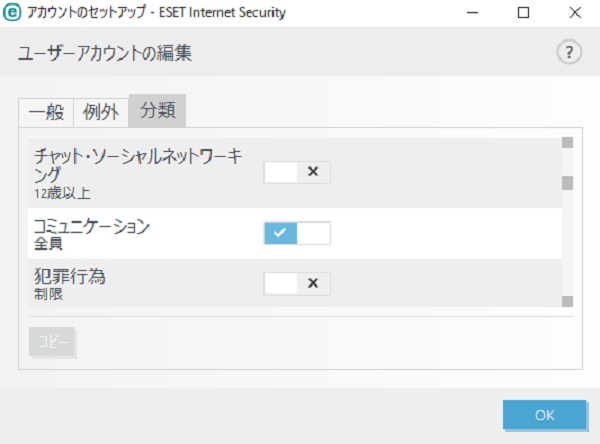Click the scrollbar thumb in category list

tap(567, 183)
